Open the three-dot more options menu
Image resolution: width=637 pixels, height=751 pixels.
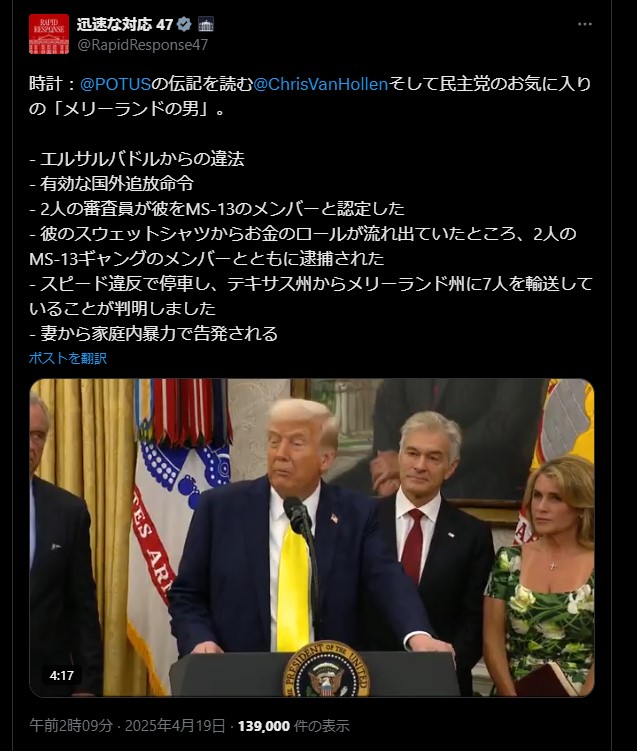585,24
